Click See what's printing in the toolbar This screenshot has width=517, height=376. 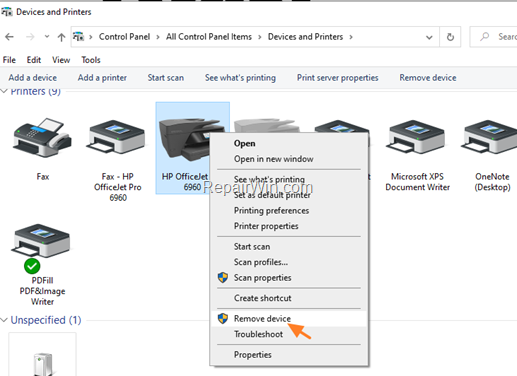(x=240, y=78)
